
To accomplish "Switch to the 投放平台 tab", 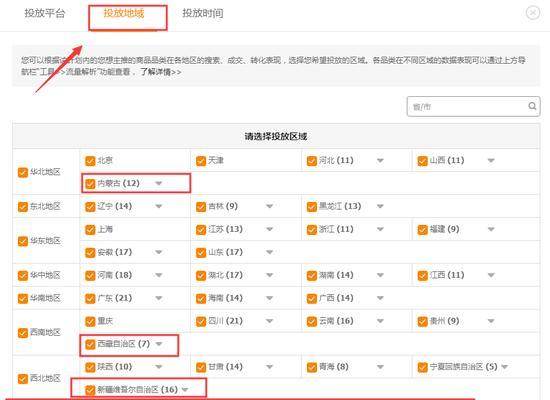I will [45, 13].
